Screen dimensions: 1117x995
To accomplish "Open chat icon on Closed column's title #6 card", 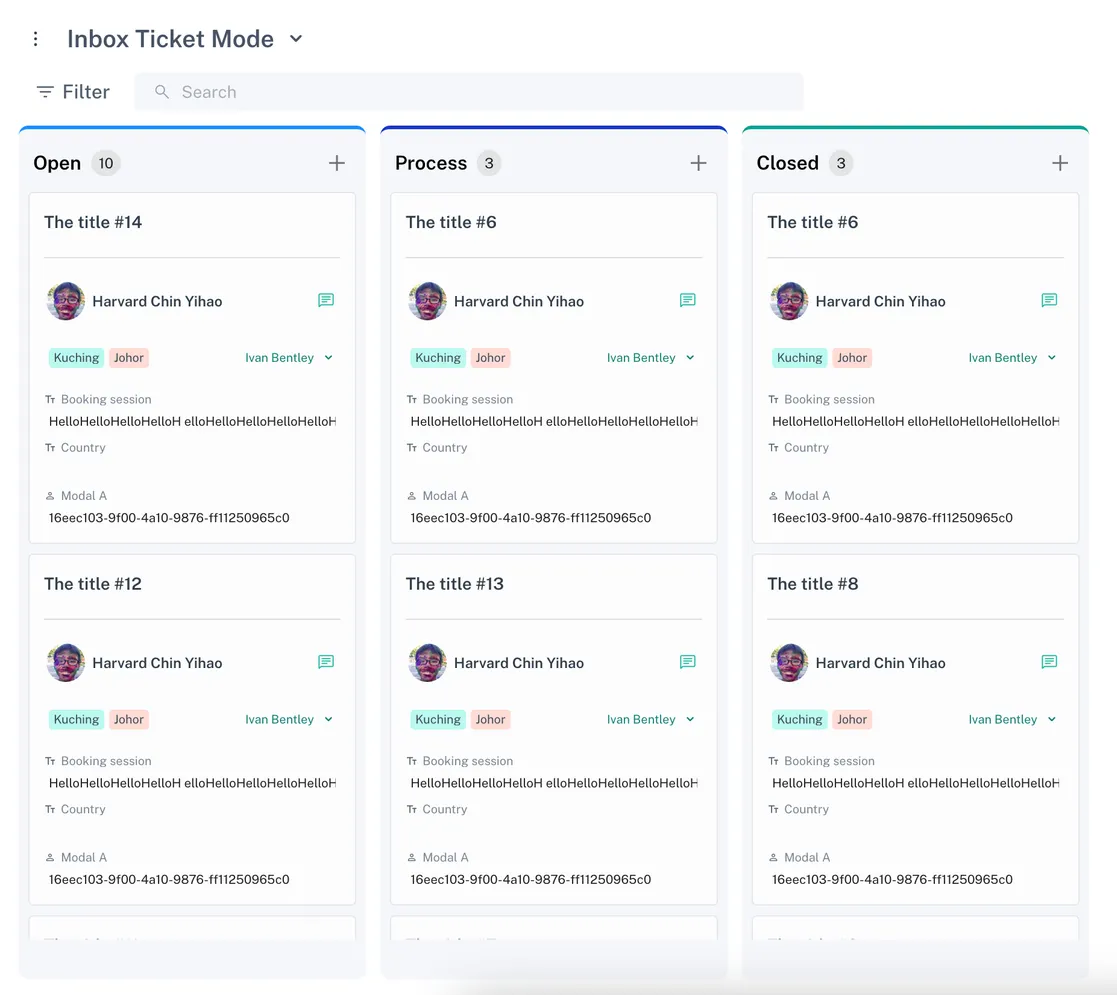I will click(x=1049, y=300).
